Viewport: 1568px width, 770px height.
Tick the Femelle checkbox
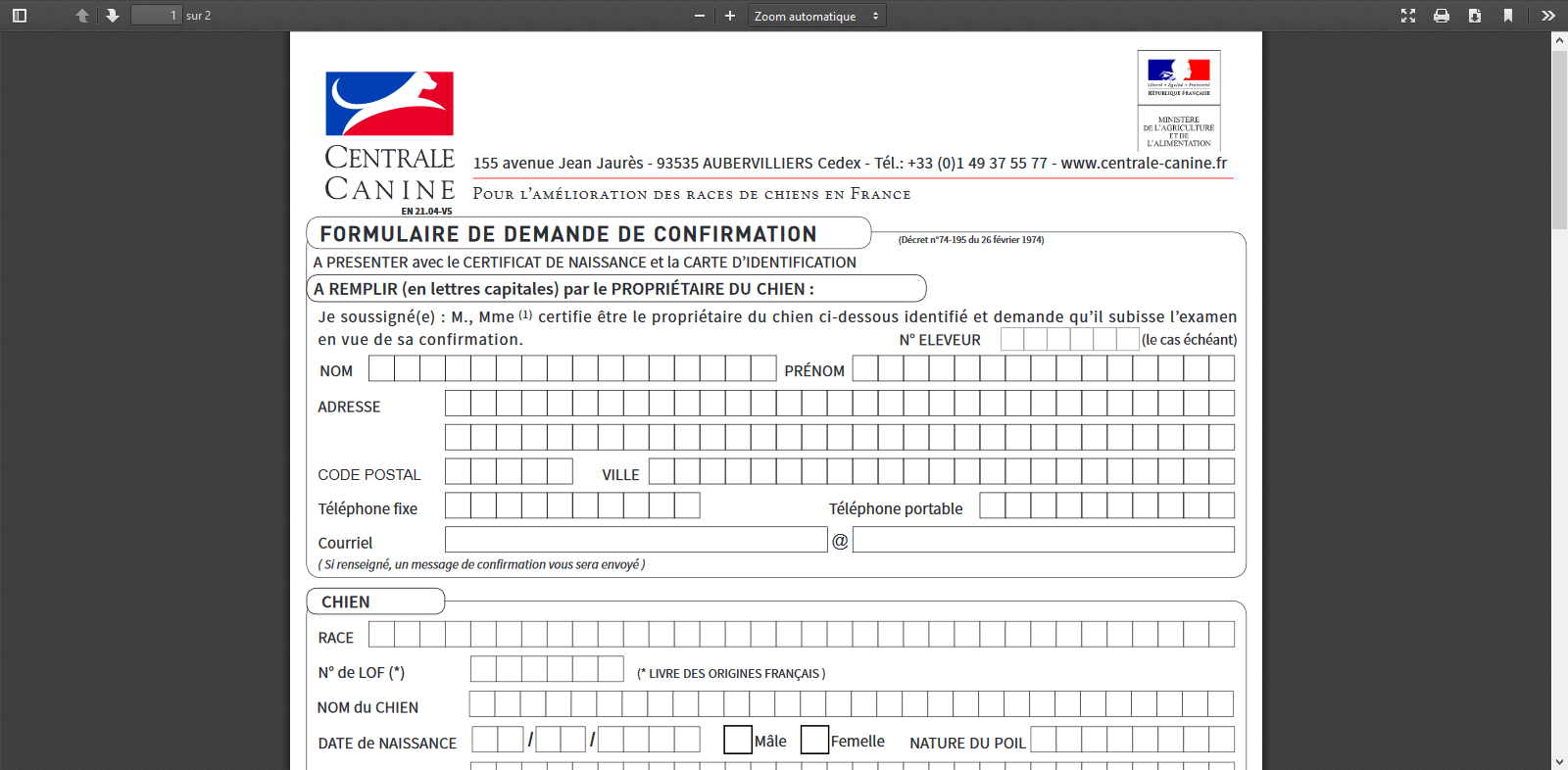tap(814, 740)
